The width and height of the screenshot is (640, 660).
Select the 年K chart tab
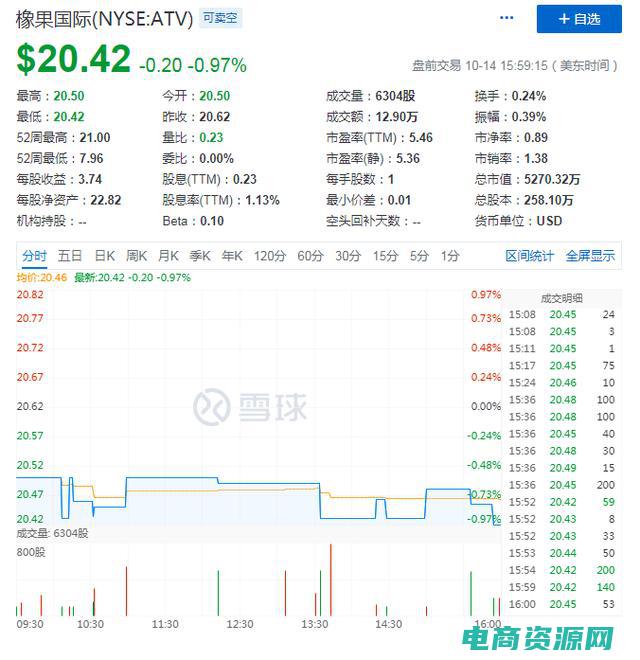click(x=232, y=255)
